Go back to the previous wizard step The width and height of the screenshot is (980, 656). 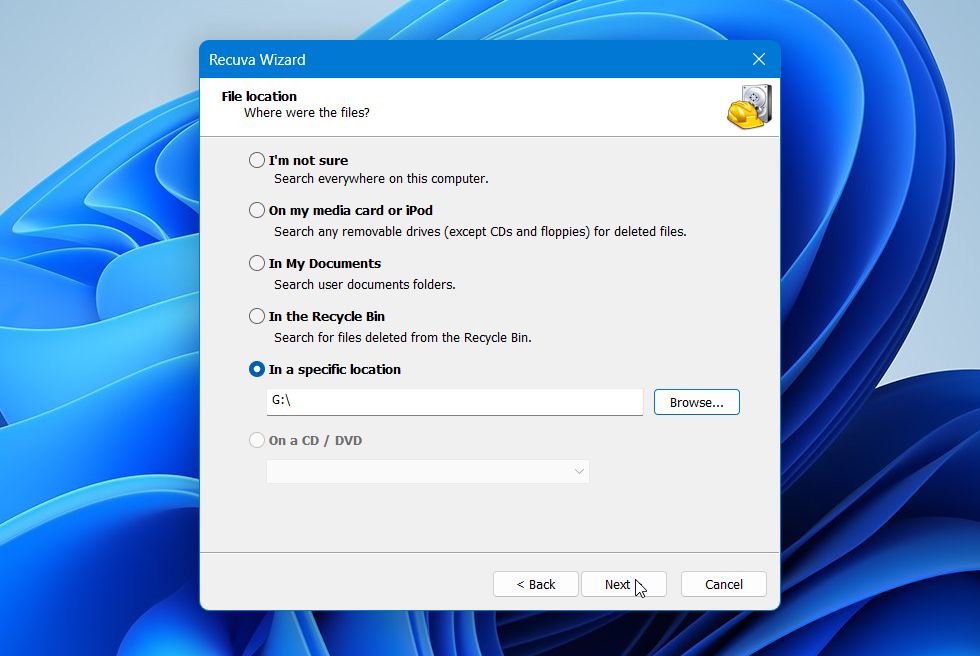(x=535, y=584)
